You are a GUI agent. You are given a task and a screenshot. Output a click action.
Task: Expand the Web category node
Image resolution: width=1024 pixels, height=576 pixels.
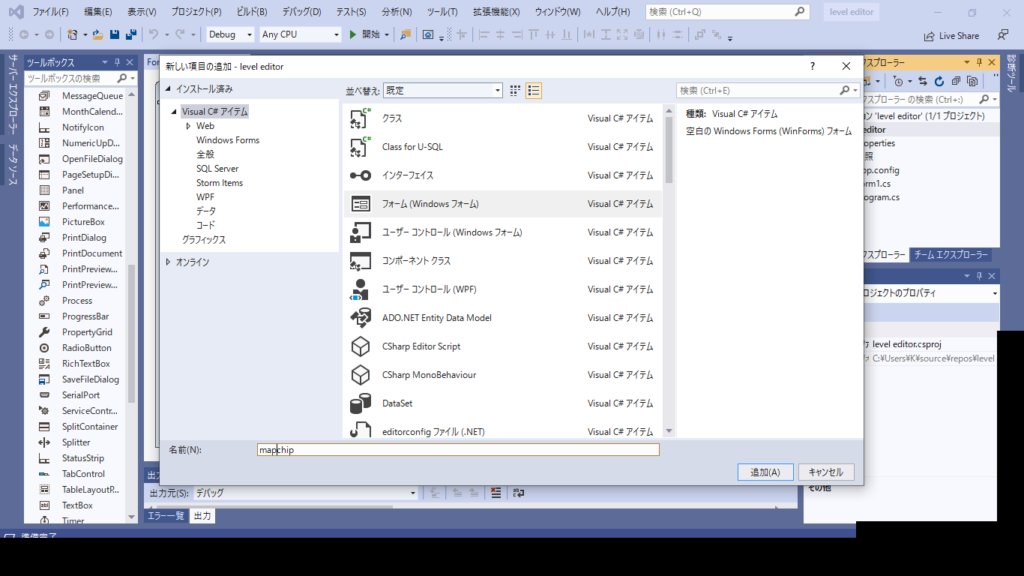coord(188,126)
